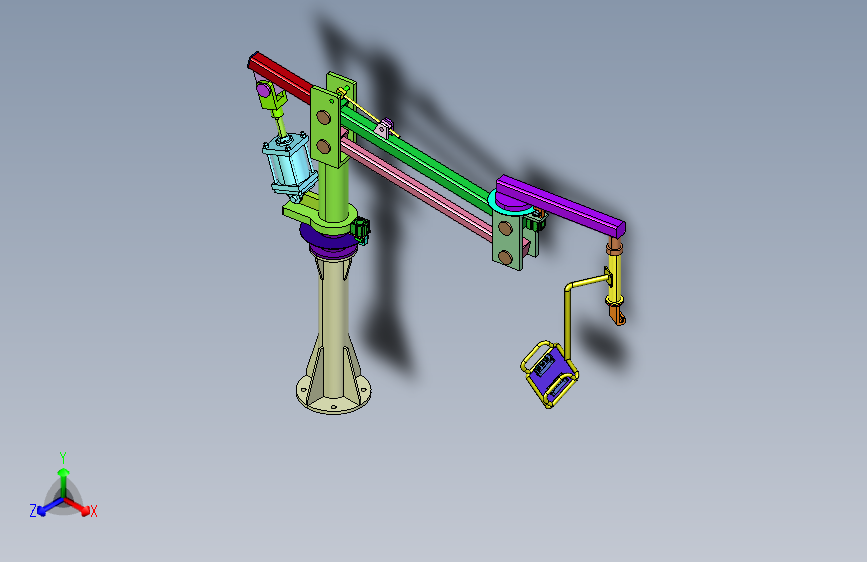This screenshot has height=562, width=867.
Task: Select the blue control box with yellow handles
Action: 550,374
